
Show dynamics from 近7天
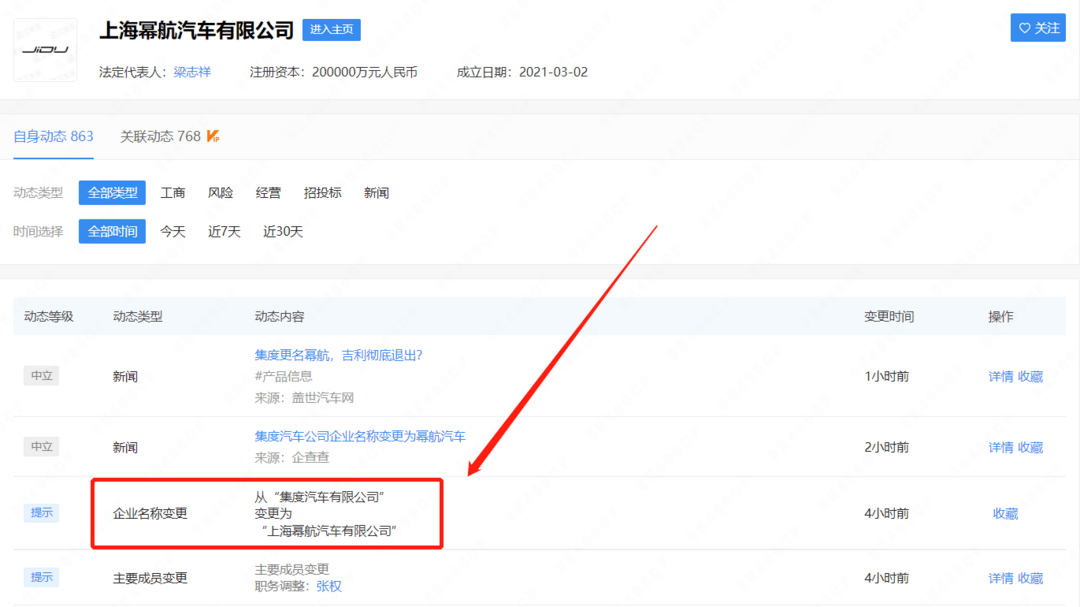pos(224,232)
